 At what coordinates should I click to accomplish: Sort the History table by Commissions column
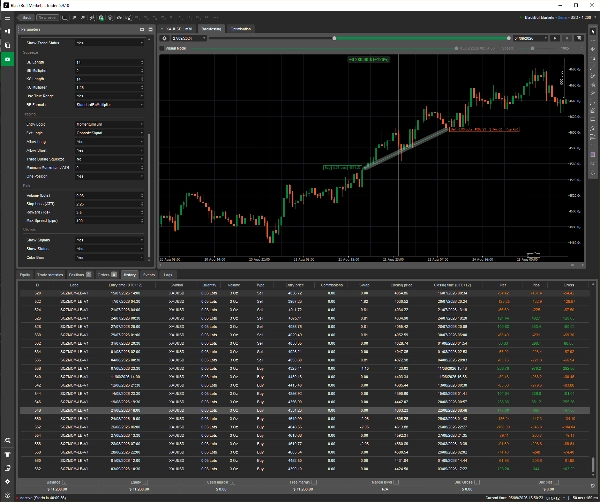click(332, 285)
